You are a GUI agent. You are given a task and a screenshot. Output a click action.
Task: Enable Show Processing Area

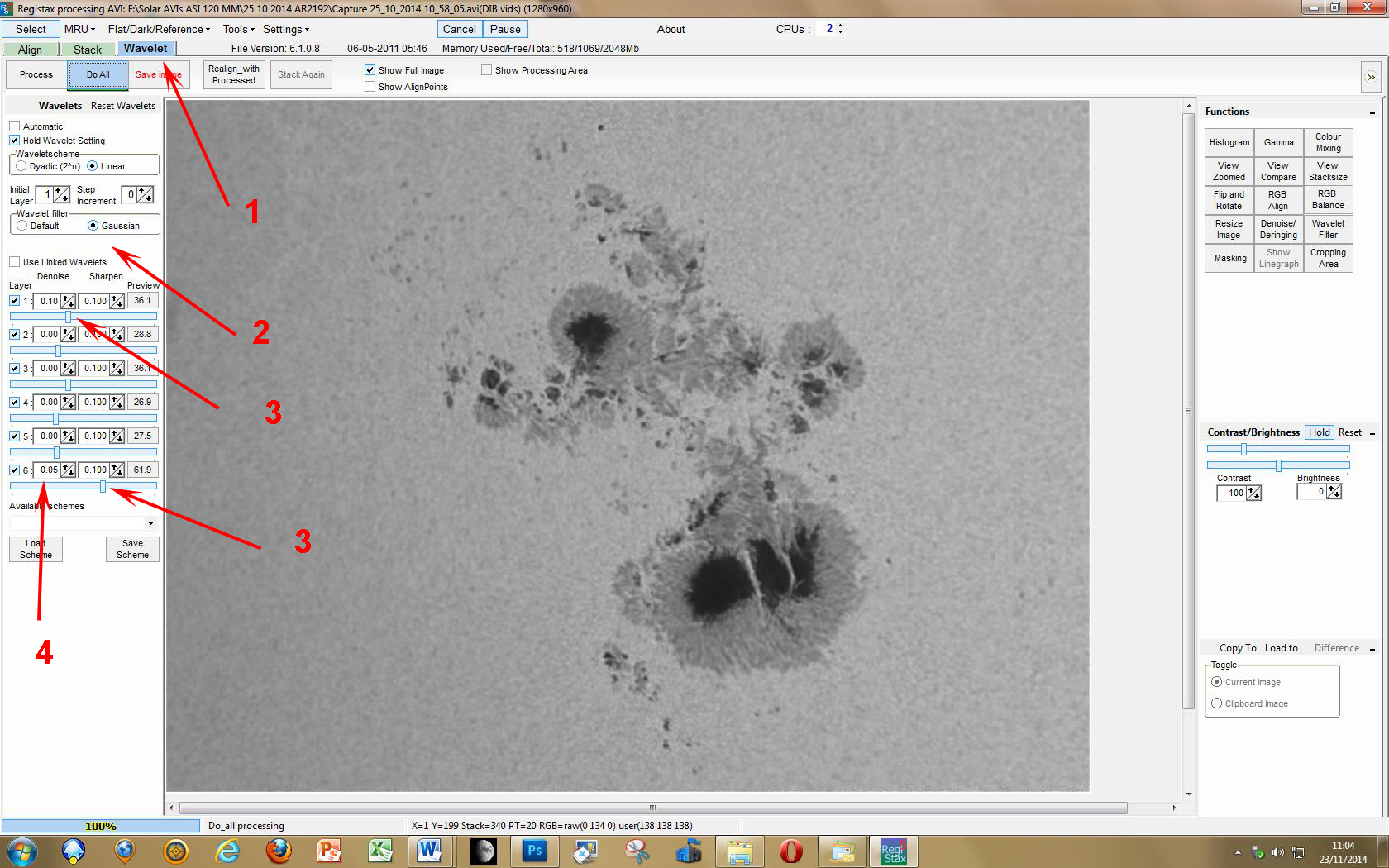pos(487,70)
